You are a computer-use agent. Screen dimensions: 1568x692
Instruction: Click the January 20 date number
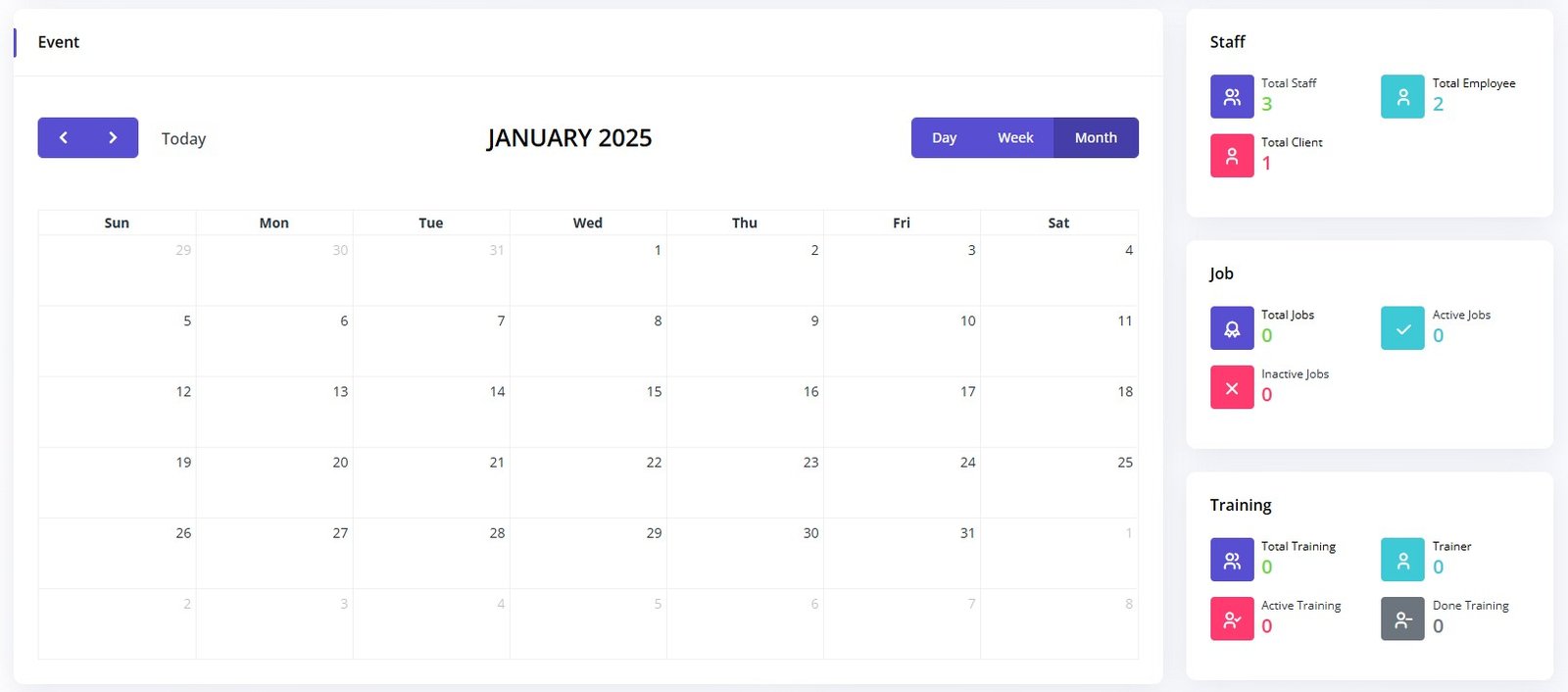(340, 463)
